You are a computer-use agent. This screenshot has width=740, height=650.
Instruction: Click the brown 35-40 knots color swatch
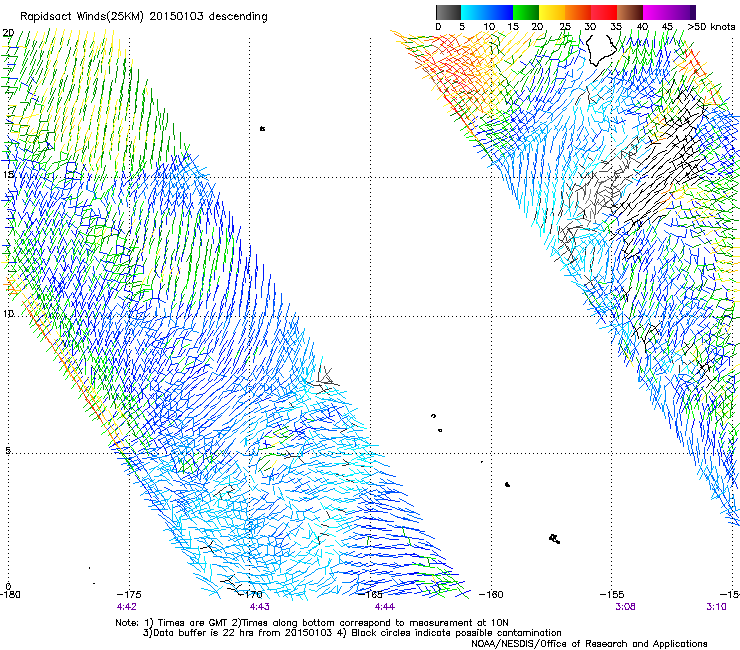point(630,12)
